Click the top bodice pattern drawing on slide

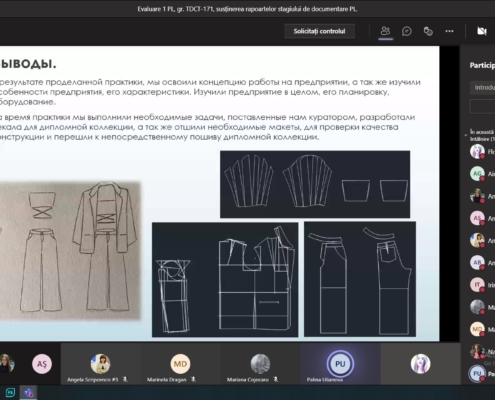[x=315, y=184]
